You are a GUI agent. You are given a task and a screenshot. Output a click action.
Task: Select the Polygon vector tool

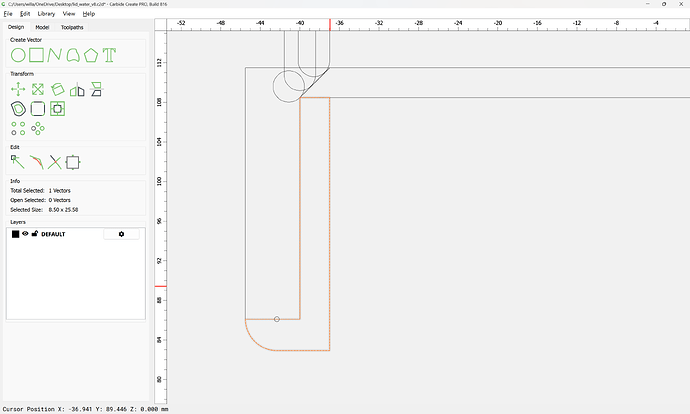coord(91,55)
